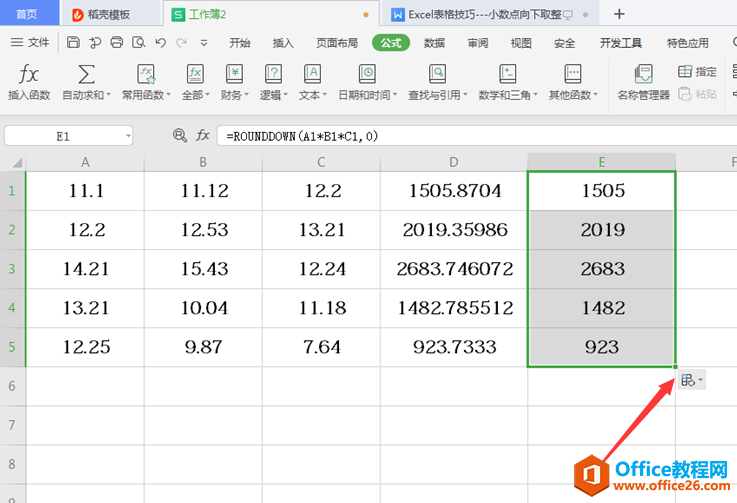Open the Math and Trig functions icon
Viewport: 737px width, 503px height.
(x=508, y=74)
